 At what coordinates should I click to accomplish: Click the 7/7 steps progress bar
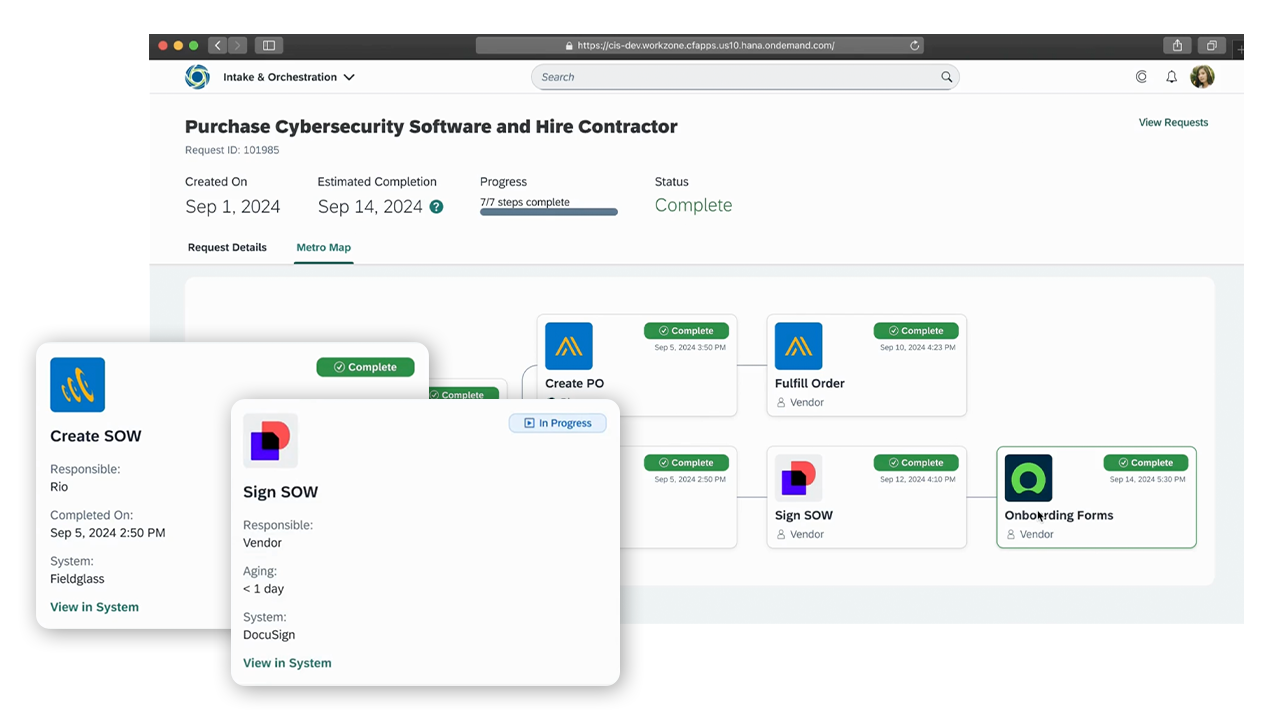tap(548, 212)
